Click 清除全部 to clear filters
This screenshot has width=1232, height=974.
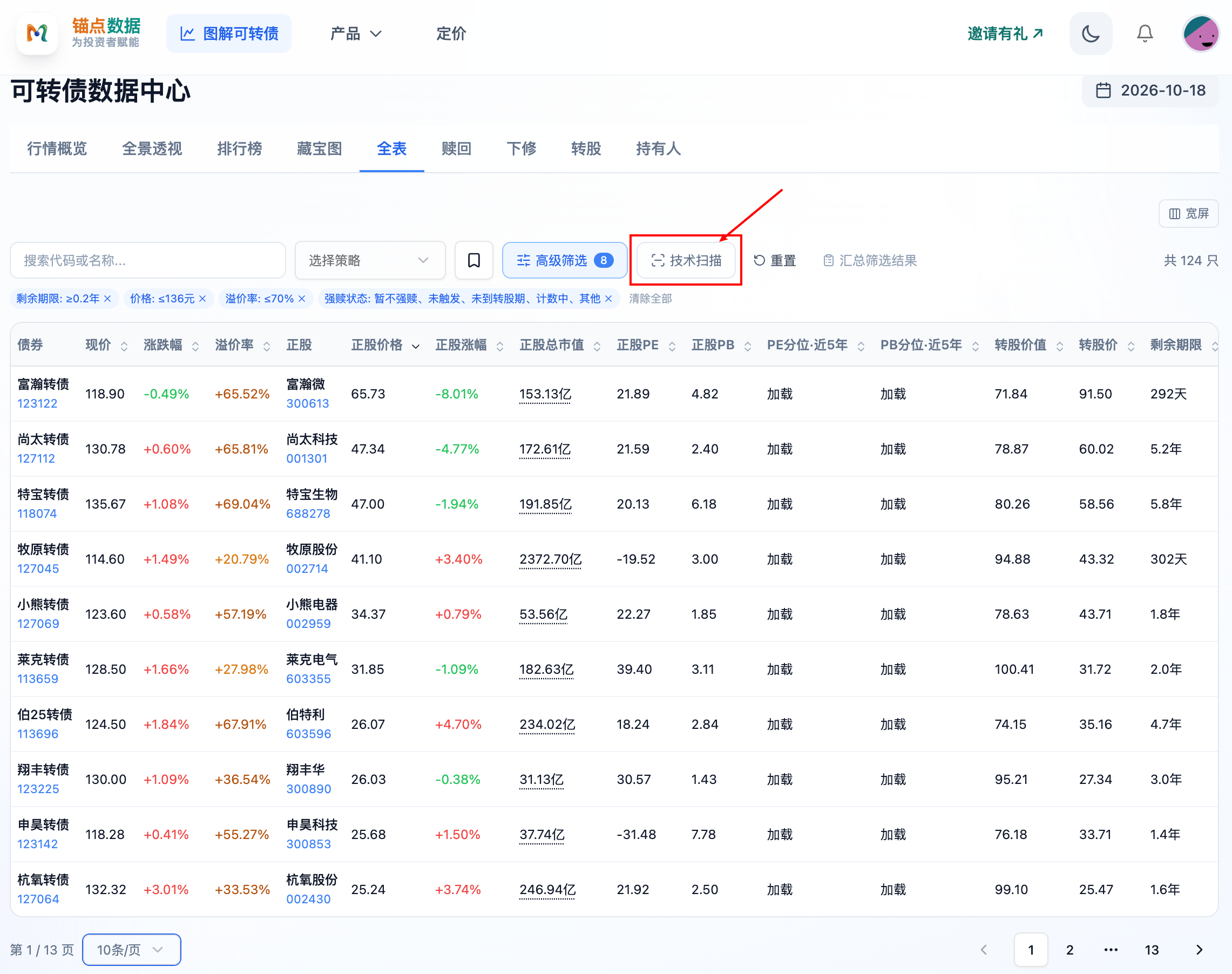(x=651, y=299)
